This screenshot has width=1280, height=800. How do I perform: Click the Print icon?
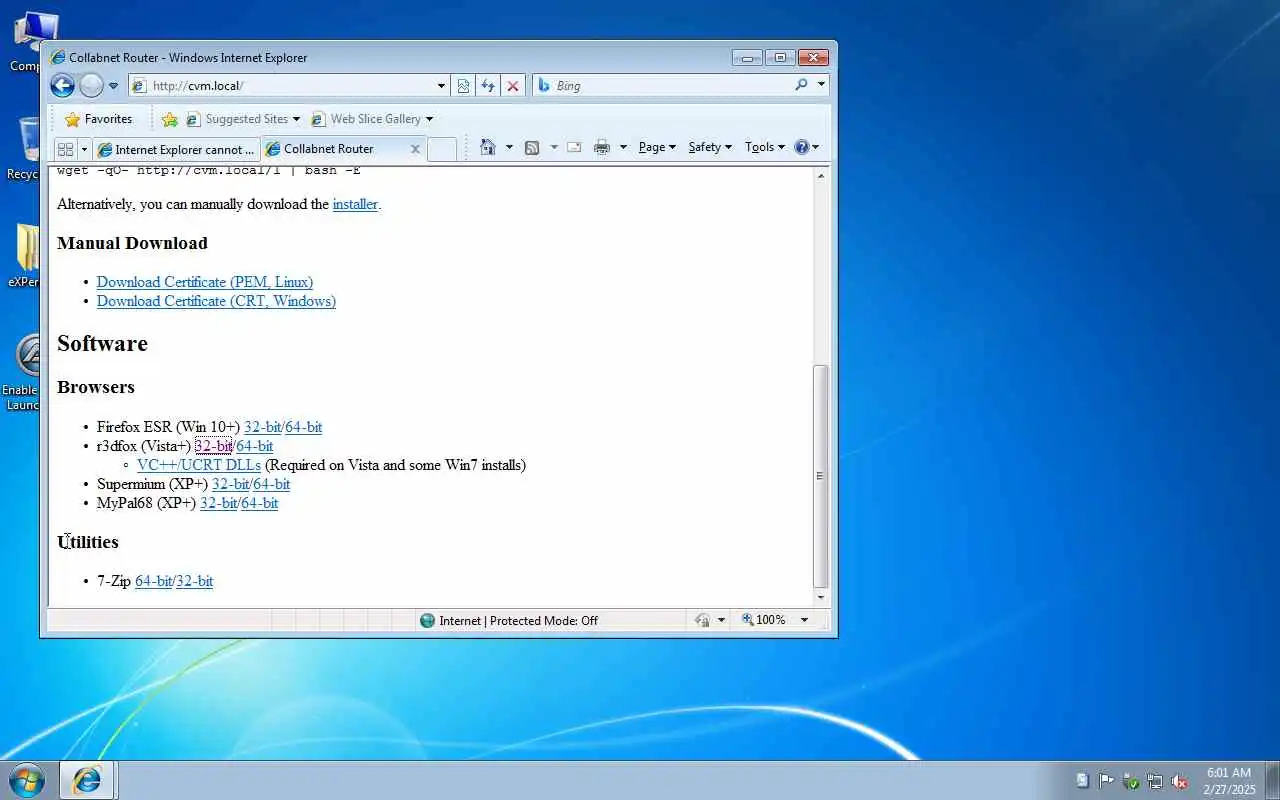[601, 147]
